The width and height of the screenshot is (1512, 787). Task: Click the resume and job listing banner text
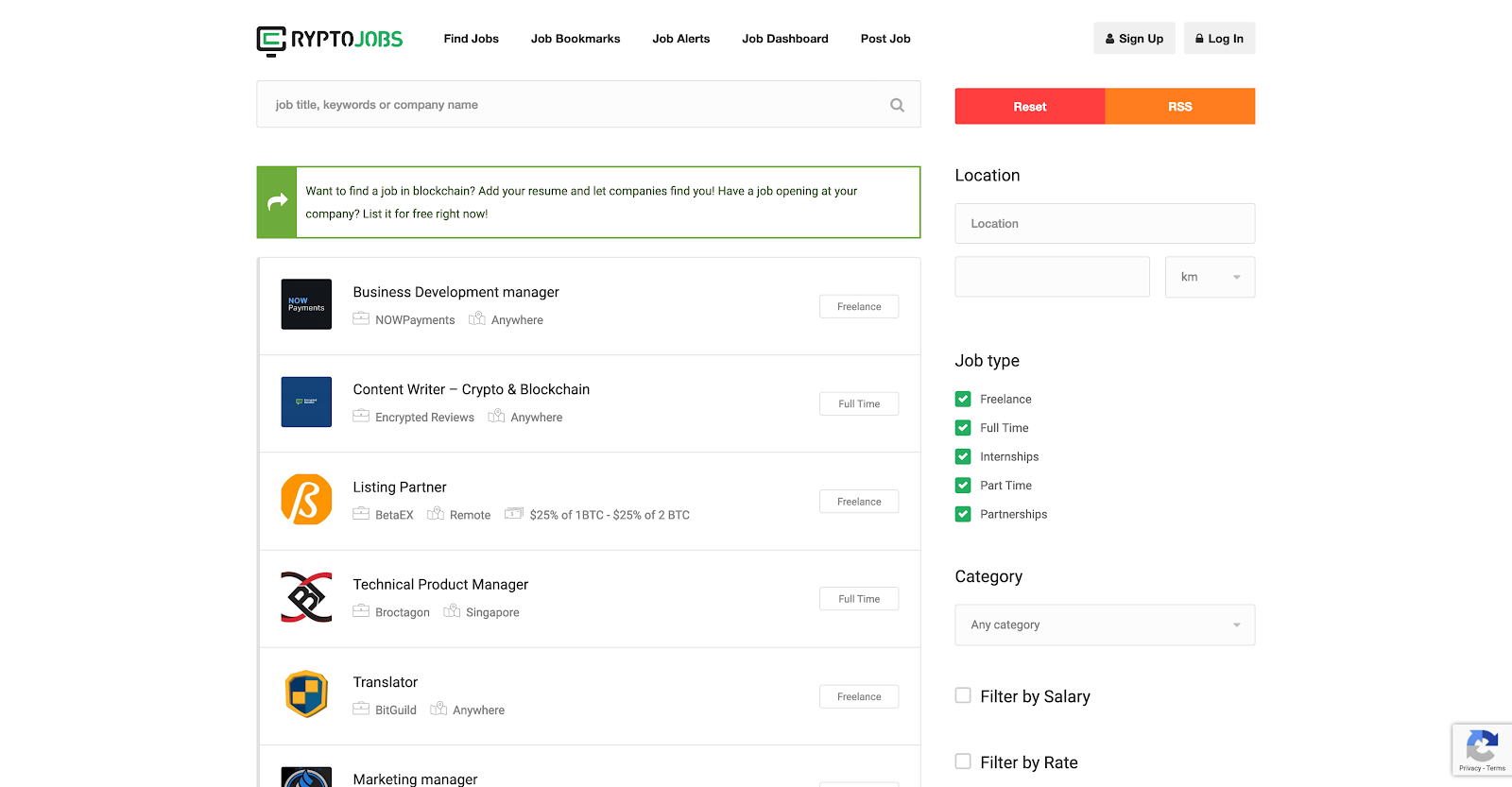point(581,202)
